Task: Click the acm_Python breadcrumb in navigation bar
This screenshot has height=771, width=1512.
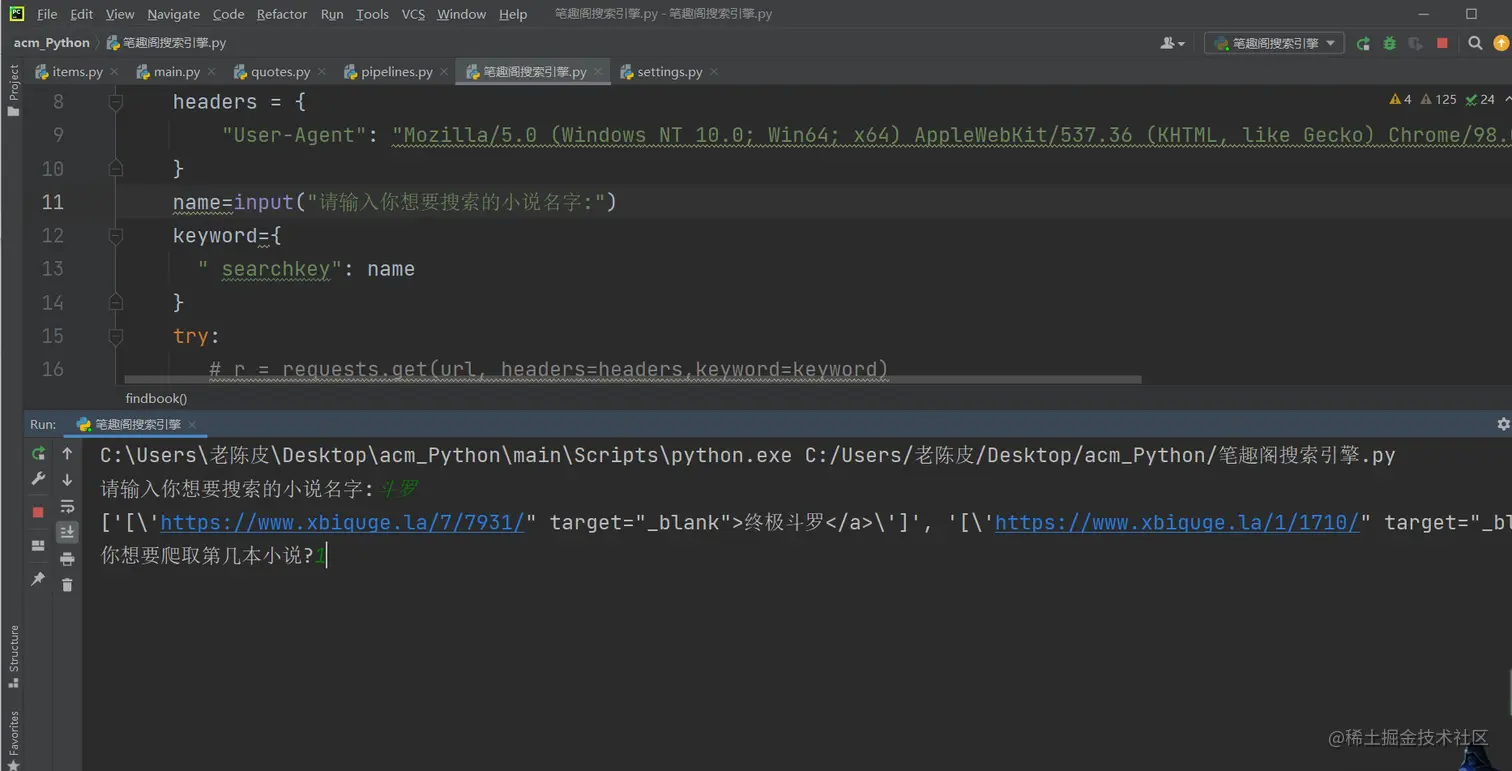Action: [x=51, y=43]
